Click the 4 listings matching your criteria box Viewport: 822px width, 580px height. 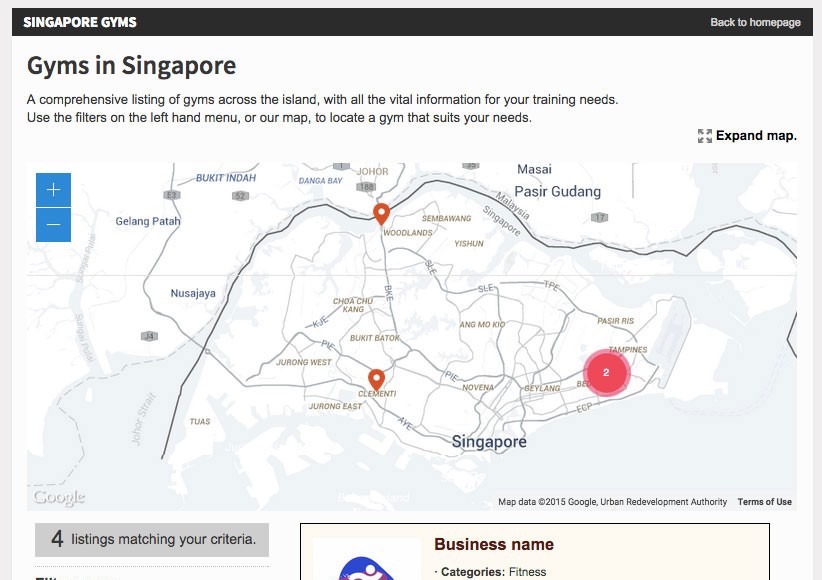coord(152,540)
